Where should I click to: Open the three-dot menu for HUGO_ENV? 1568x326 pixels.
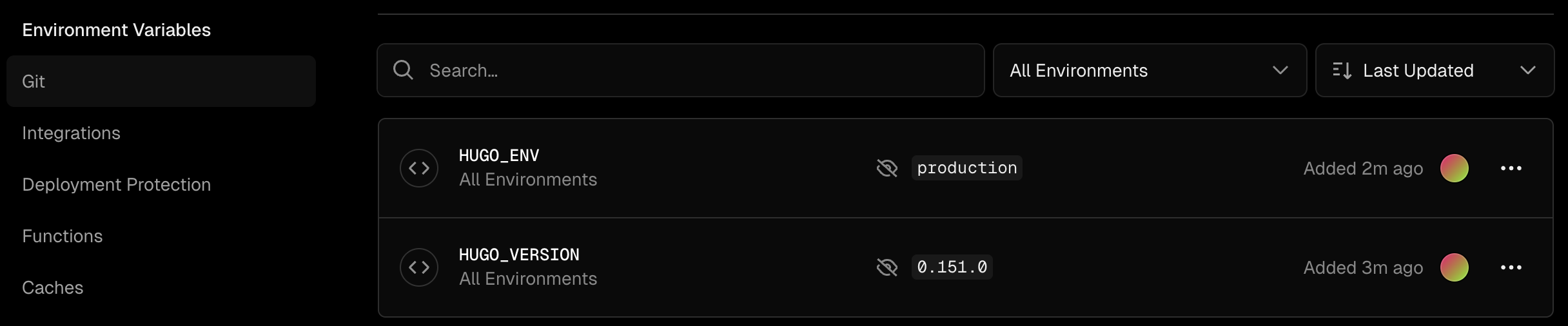[1511, 168]
